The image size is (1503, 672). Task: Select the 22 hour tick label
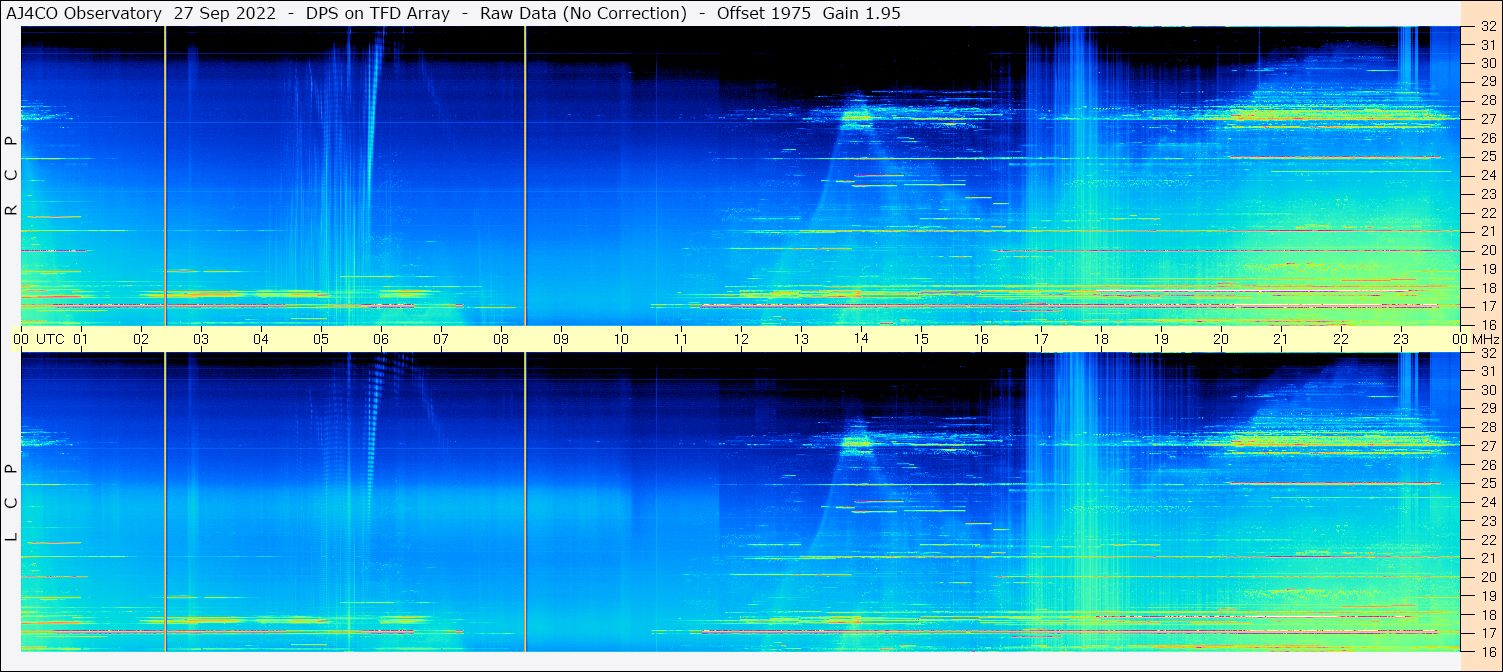(x=1341, y=339)
